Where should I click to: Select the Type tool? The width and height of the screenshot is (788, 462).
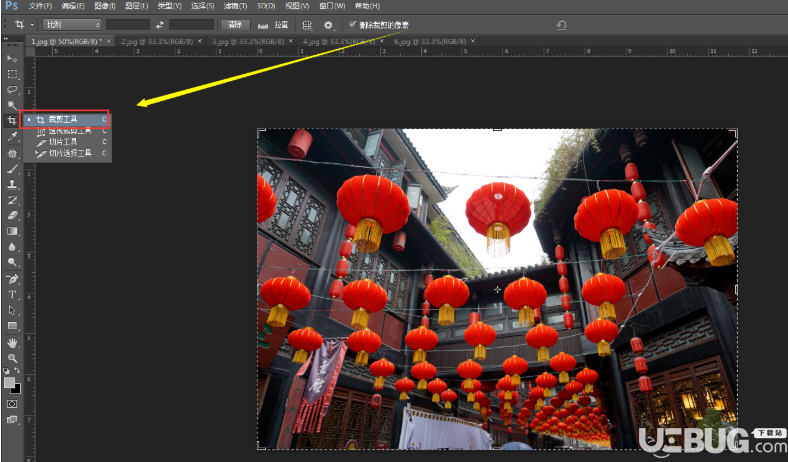(12, 295)
